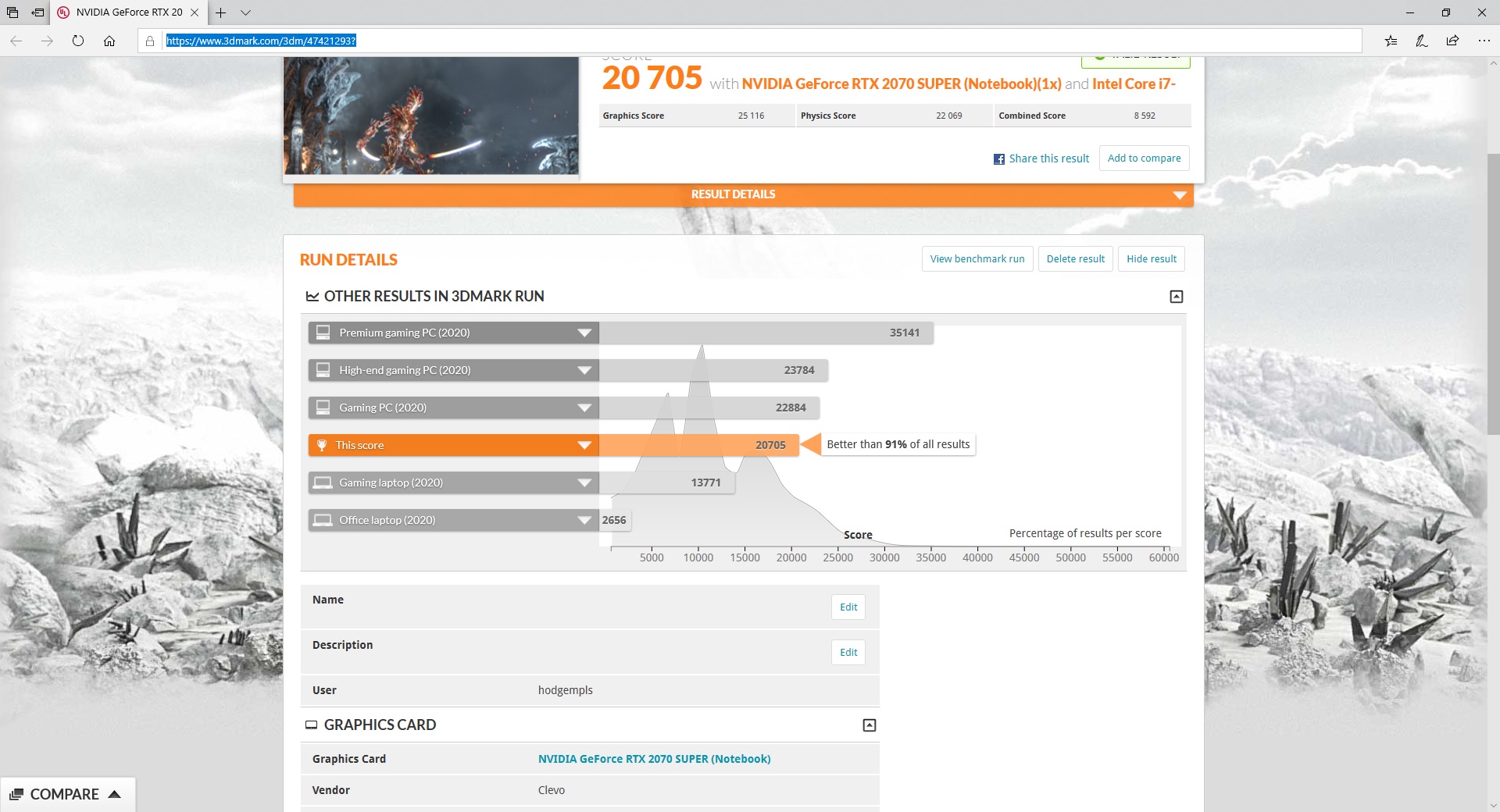
Task: Click Facebook icon next to Share this result
Action: (x=998, y=159)
